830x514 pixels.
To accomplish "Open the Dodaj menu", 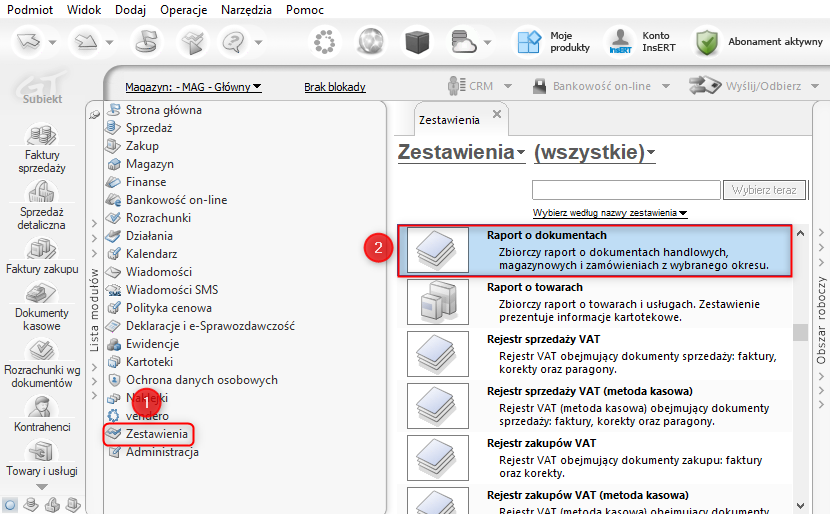I will 131,10.
